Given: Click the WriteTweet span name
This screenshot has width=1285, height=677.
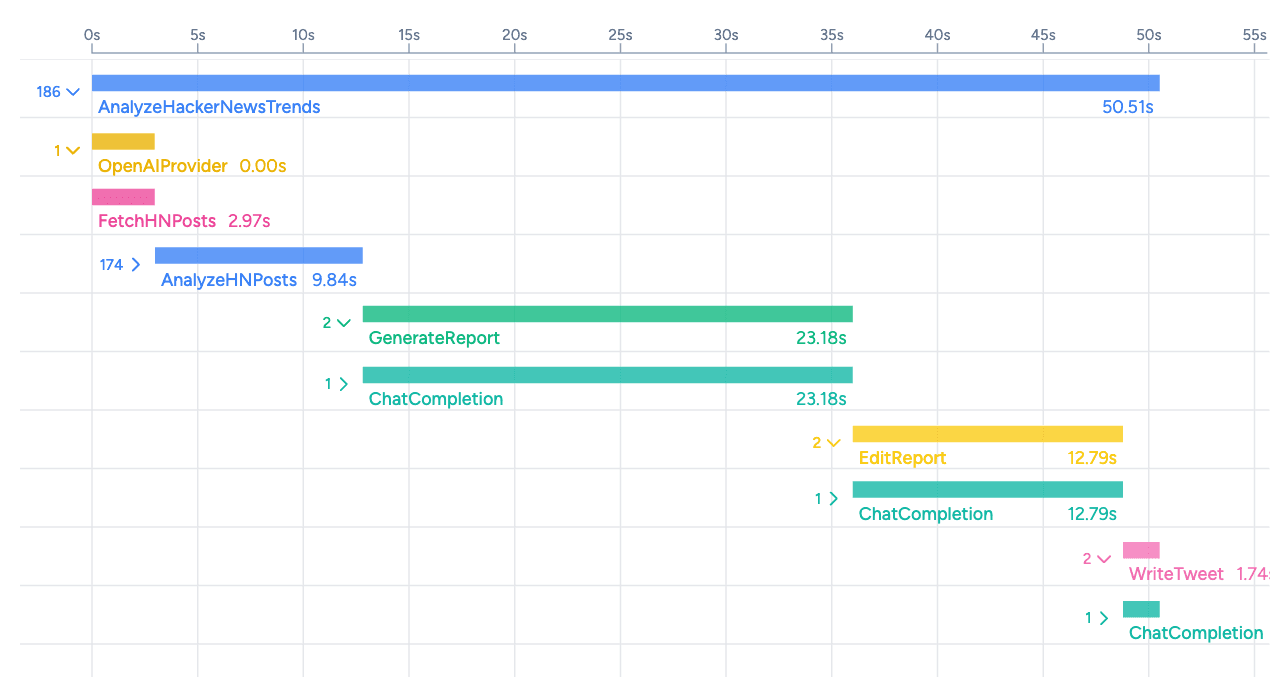Looking at the screenshot, I should pyautogui.click(x=1176, y=574).
